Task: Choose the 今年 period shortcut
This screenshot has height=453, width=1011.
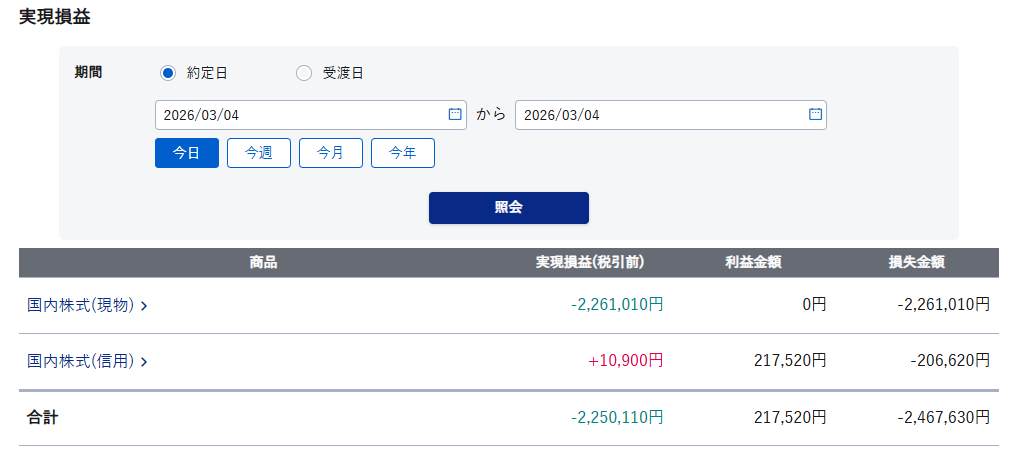Action: (403, 153)
